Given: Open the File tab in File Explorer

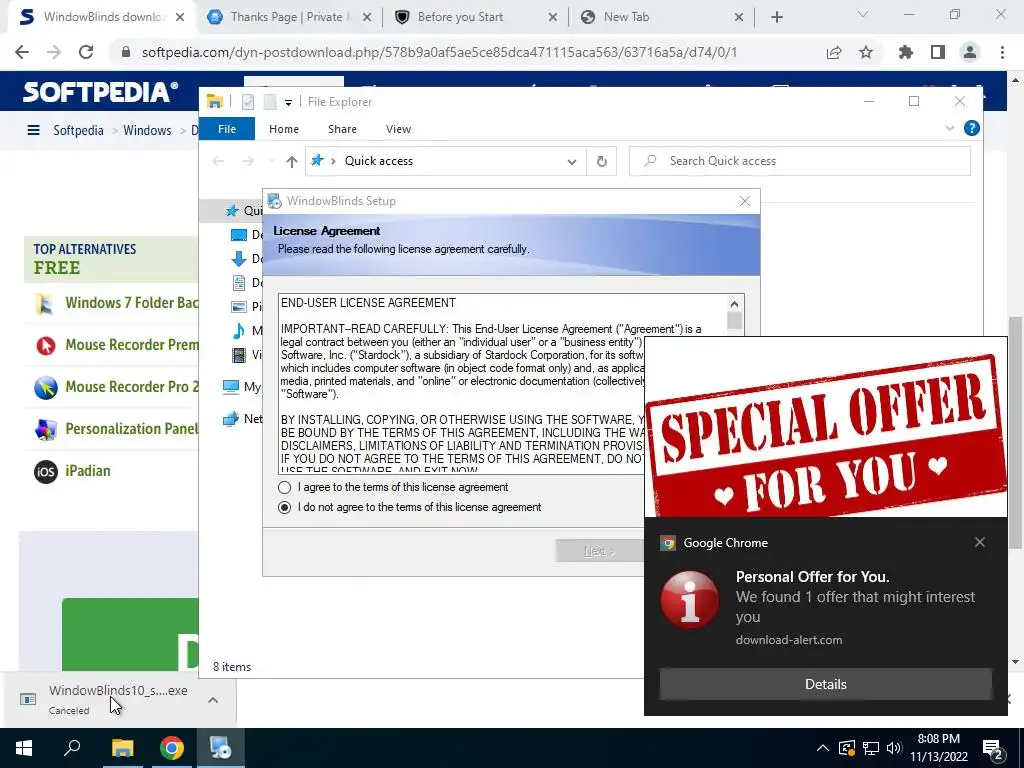Looking at the screenshot, I should (x=227, y=129).
